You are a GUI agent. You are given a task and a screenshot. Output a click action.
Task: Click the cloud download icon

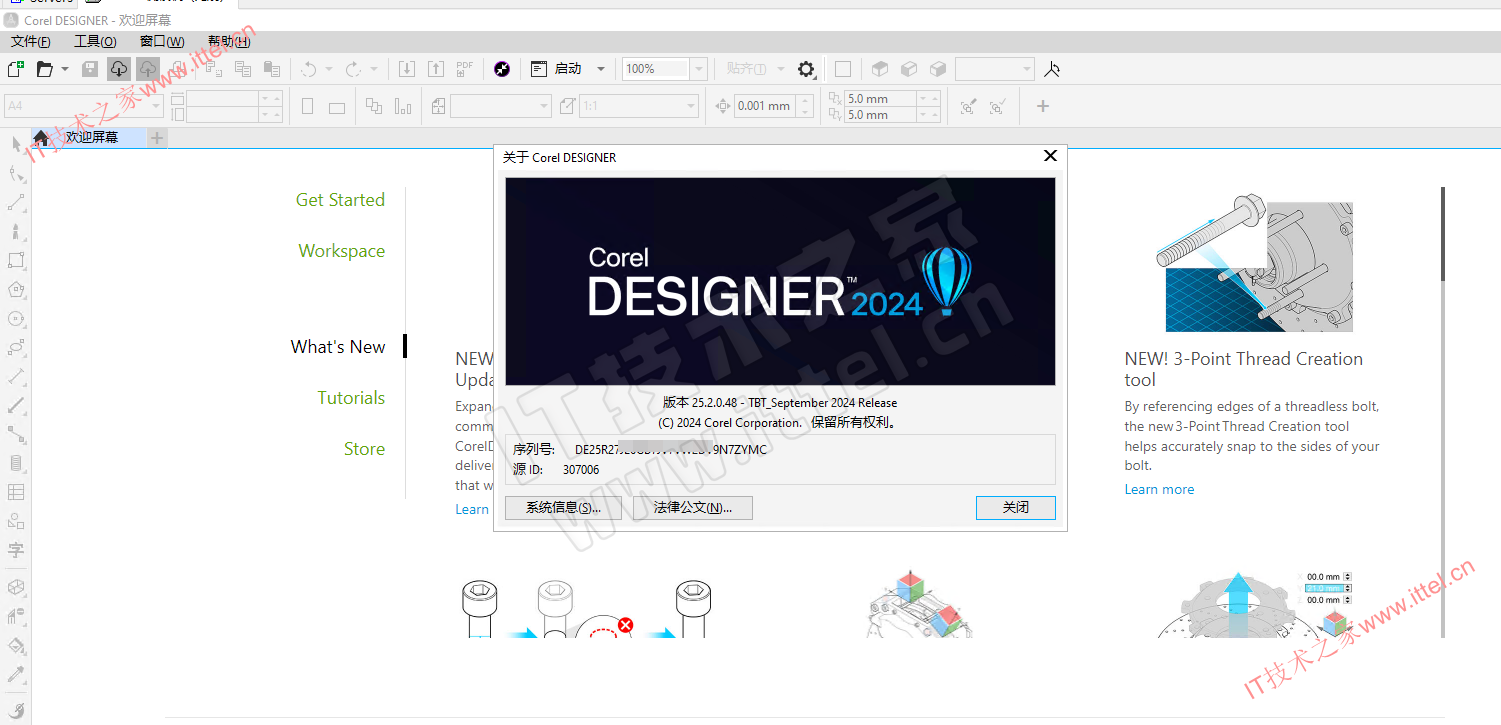click(x=119, y=69)
